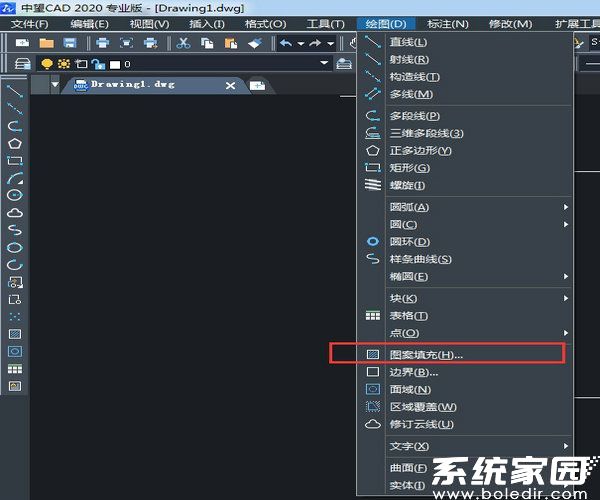Open the 插入(I) menu
This screenshot has height=500, width=600.
(x=207, y=24)
